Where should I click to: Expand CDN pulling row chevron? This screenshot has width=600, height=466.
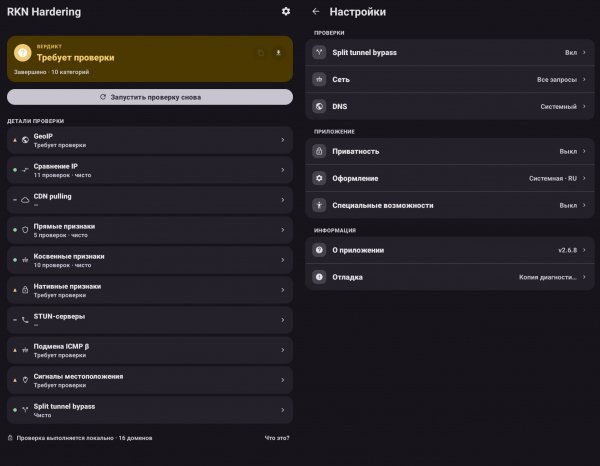click(x=283, y=200)
